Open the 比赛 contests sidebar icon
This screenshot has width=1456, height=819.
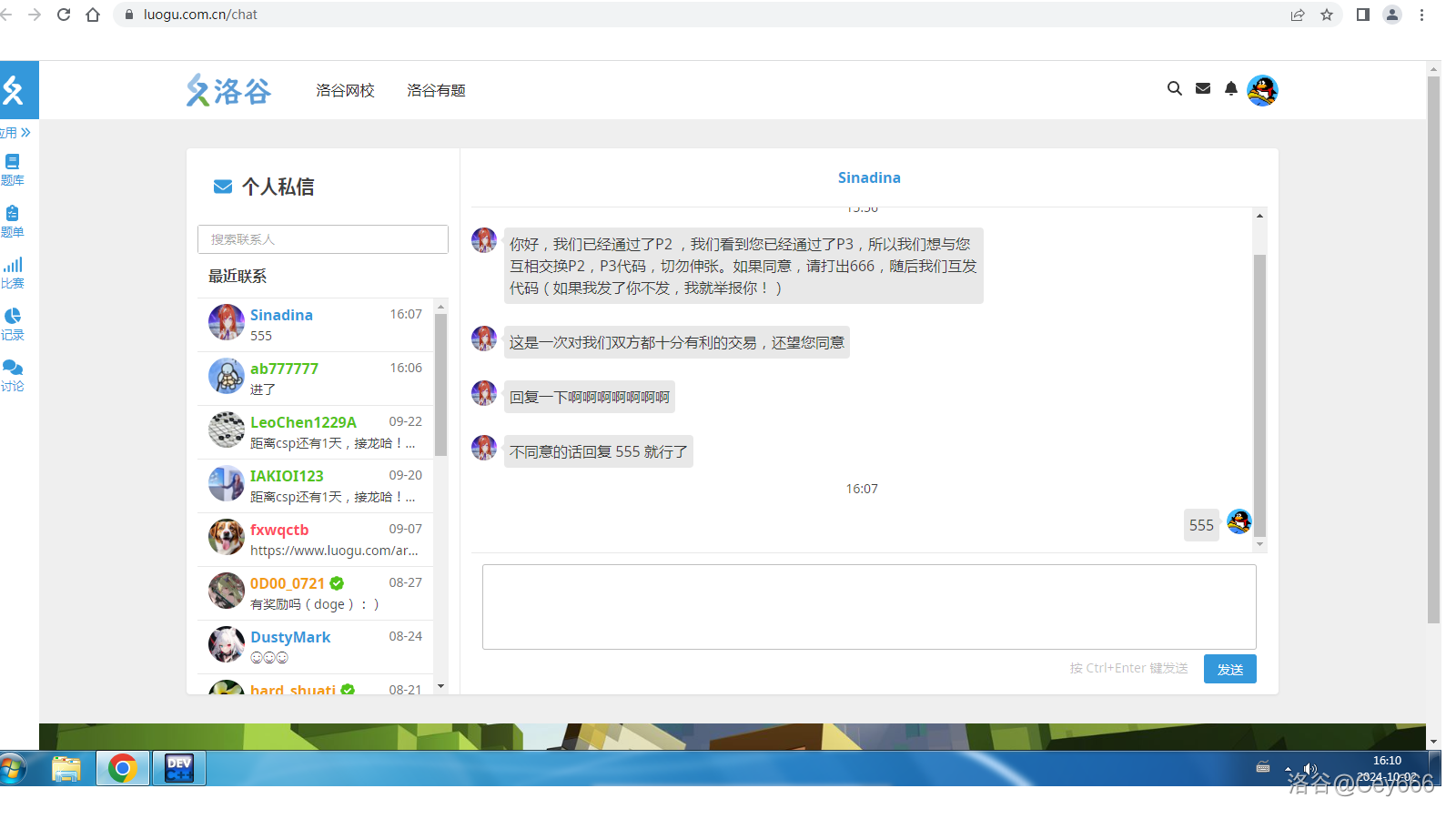tap(13, 272)
